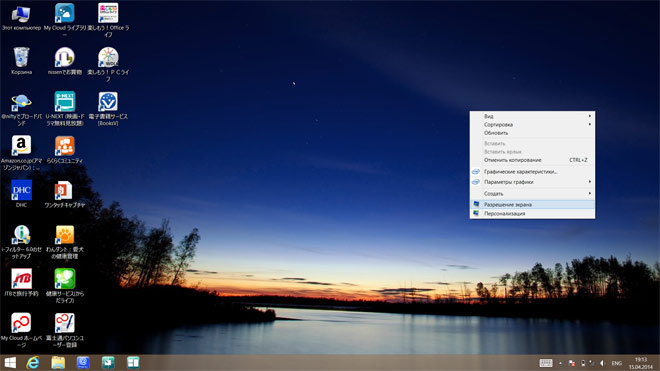
Task: Click the Windows Start button
Action: (x=10, y=363)
